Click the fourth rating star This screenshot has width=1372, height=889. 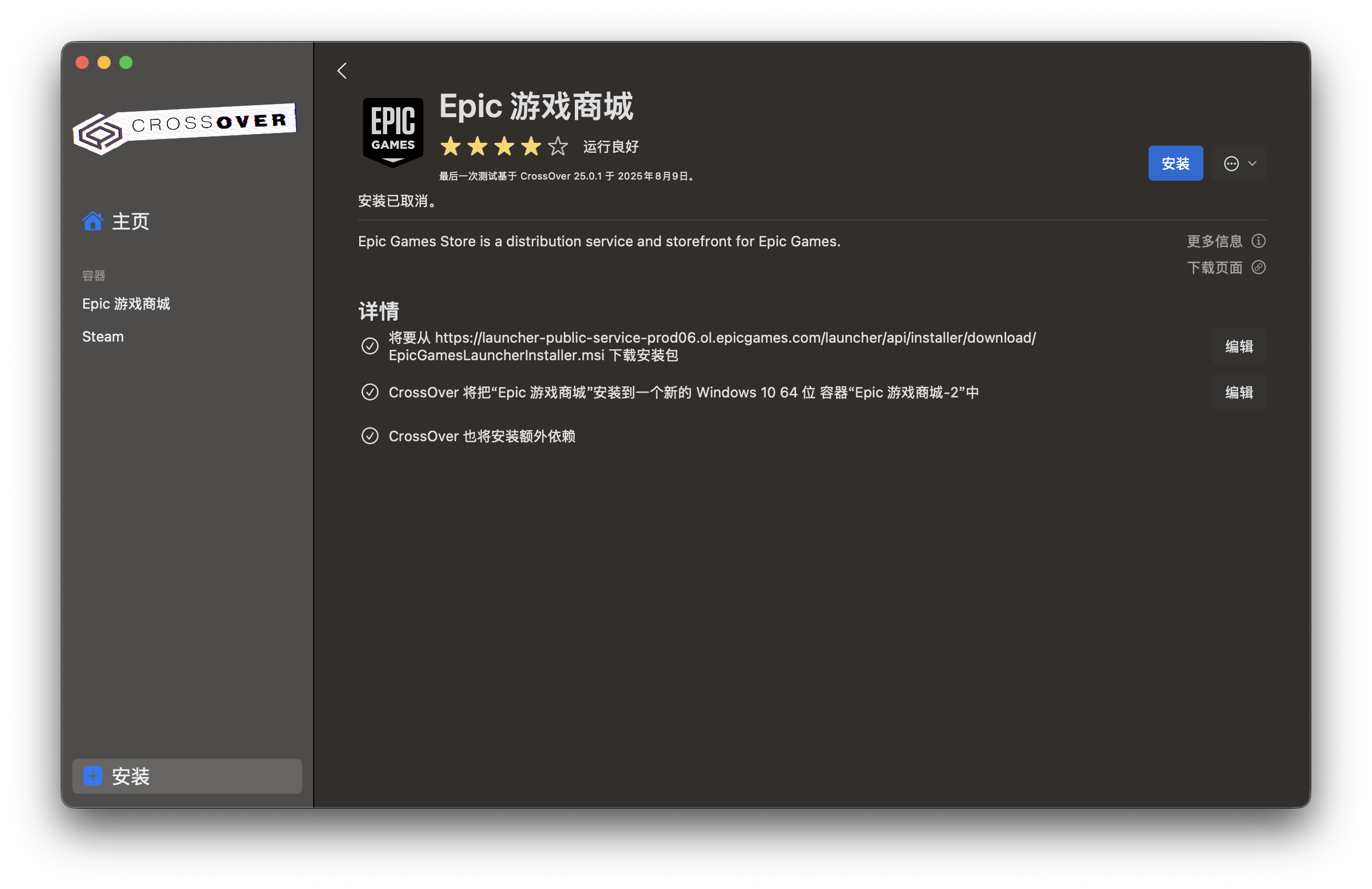[x=531, y=147]
